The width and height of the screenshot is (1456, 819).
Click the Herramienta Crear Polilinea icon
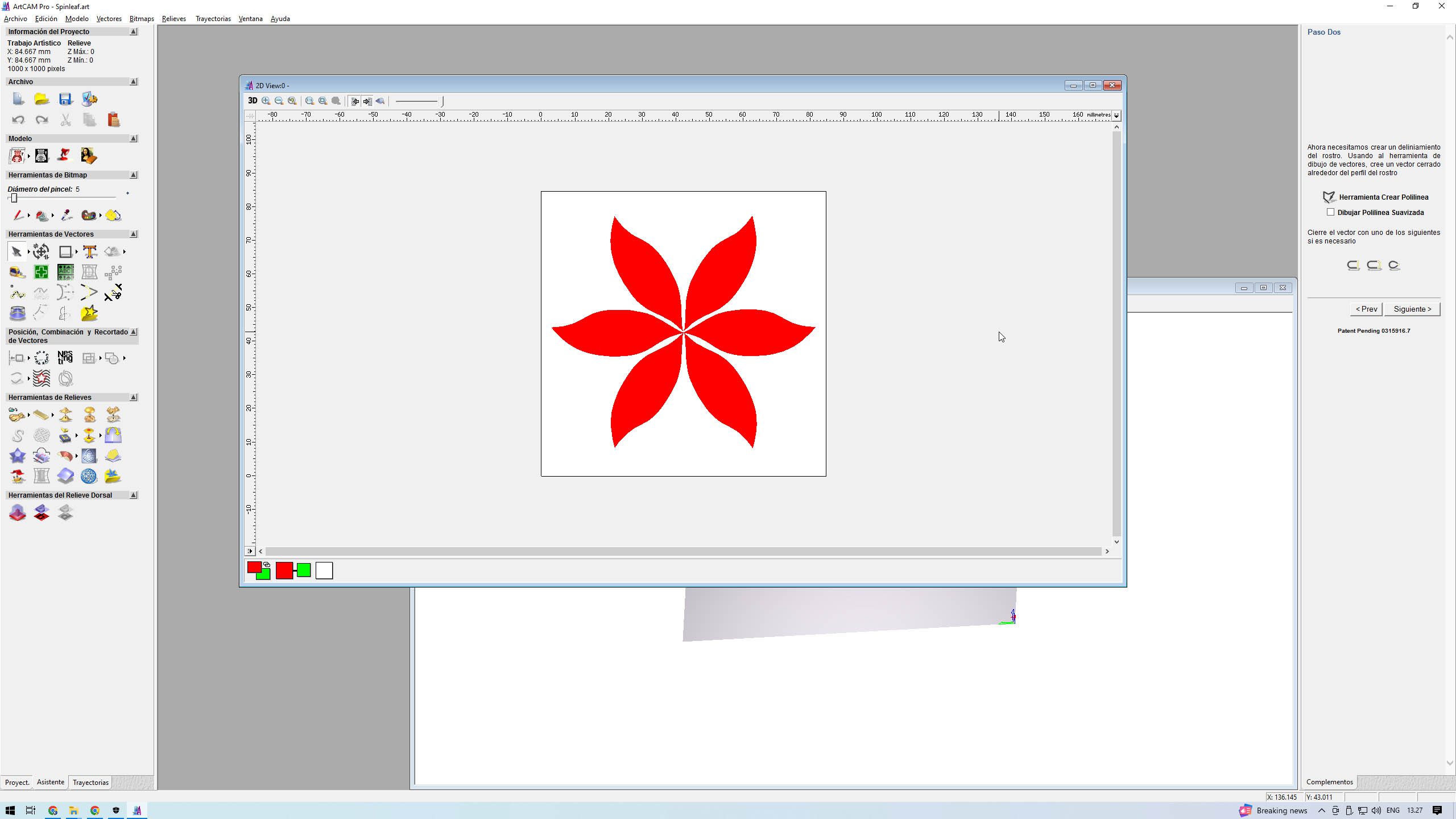[x=1329, y=197]
